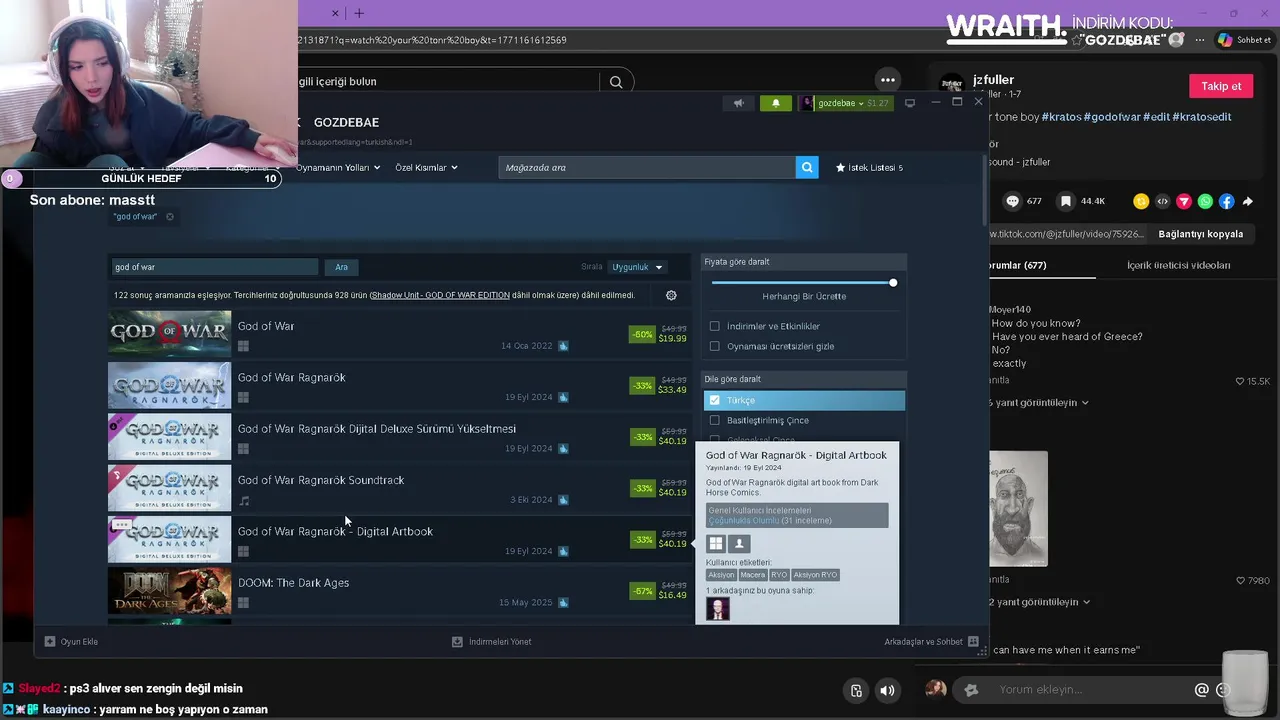Copy link with Bağlantıyı kopyala
The height and width of the screenshot is (720, 1280).
click(1200, 234)
